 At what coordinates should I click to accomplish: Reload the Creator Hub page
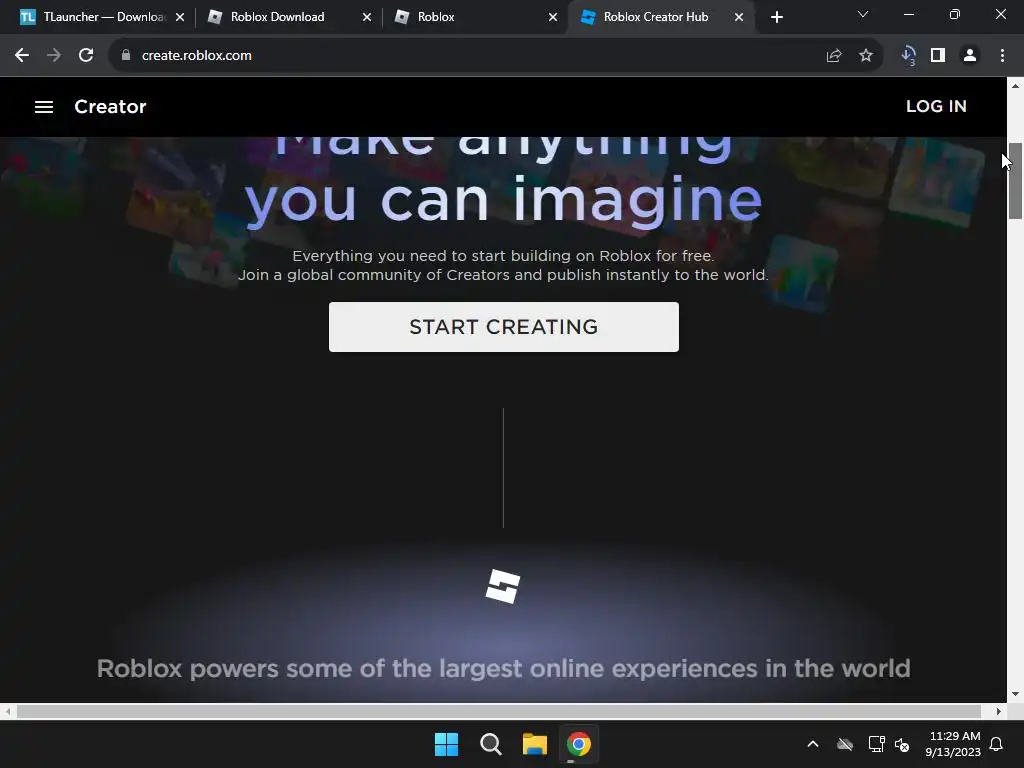click(86, 56)
